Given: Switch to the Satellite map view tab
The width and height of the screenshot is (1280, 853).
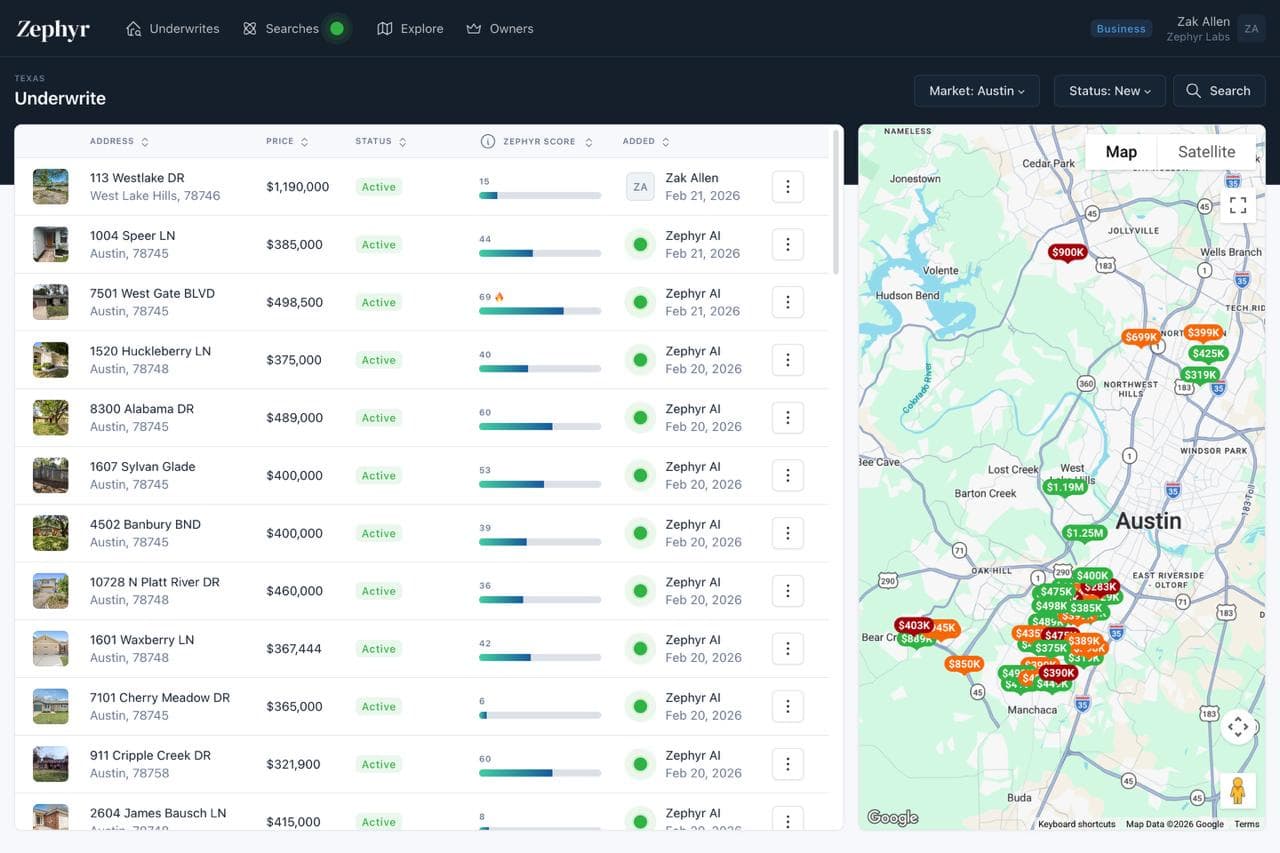Looking at the screenshot, I should click(1205, 151).
